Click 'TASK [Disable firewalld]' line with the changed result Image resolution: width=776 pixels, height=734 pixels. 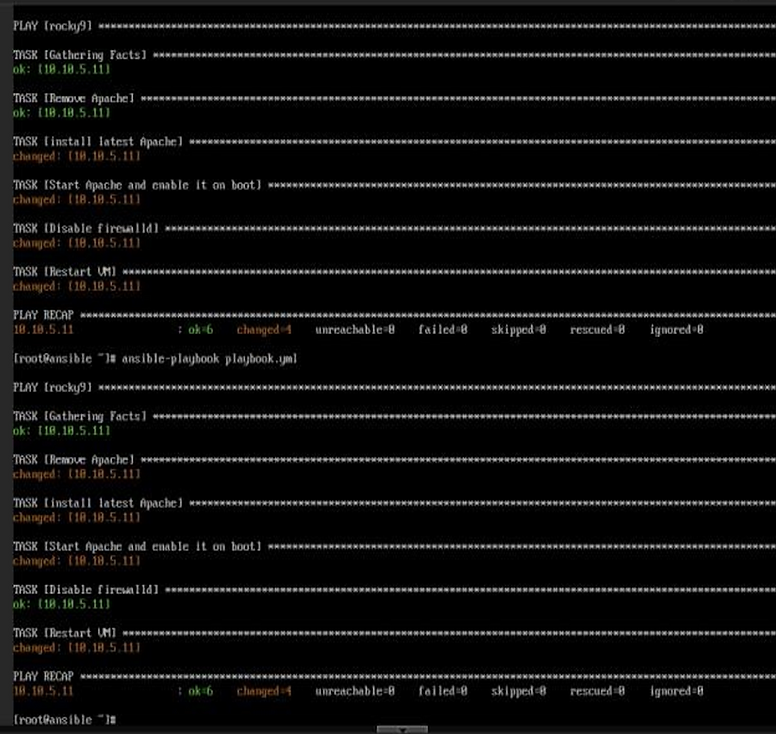tap(86, 229)
